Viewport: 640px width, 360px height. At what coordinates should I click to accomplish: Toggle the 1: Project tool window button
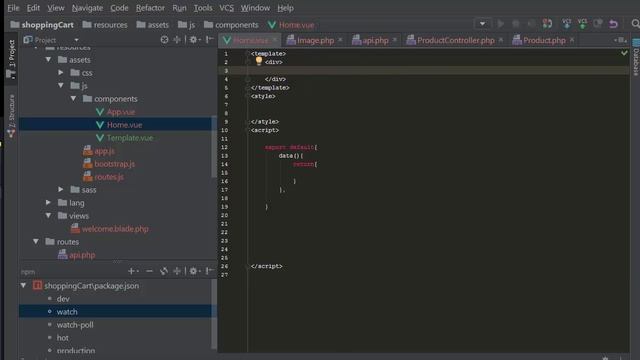[x=11, y=58]
